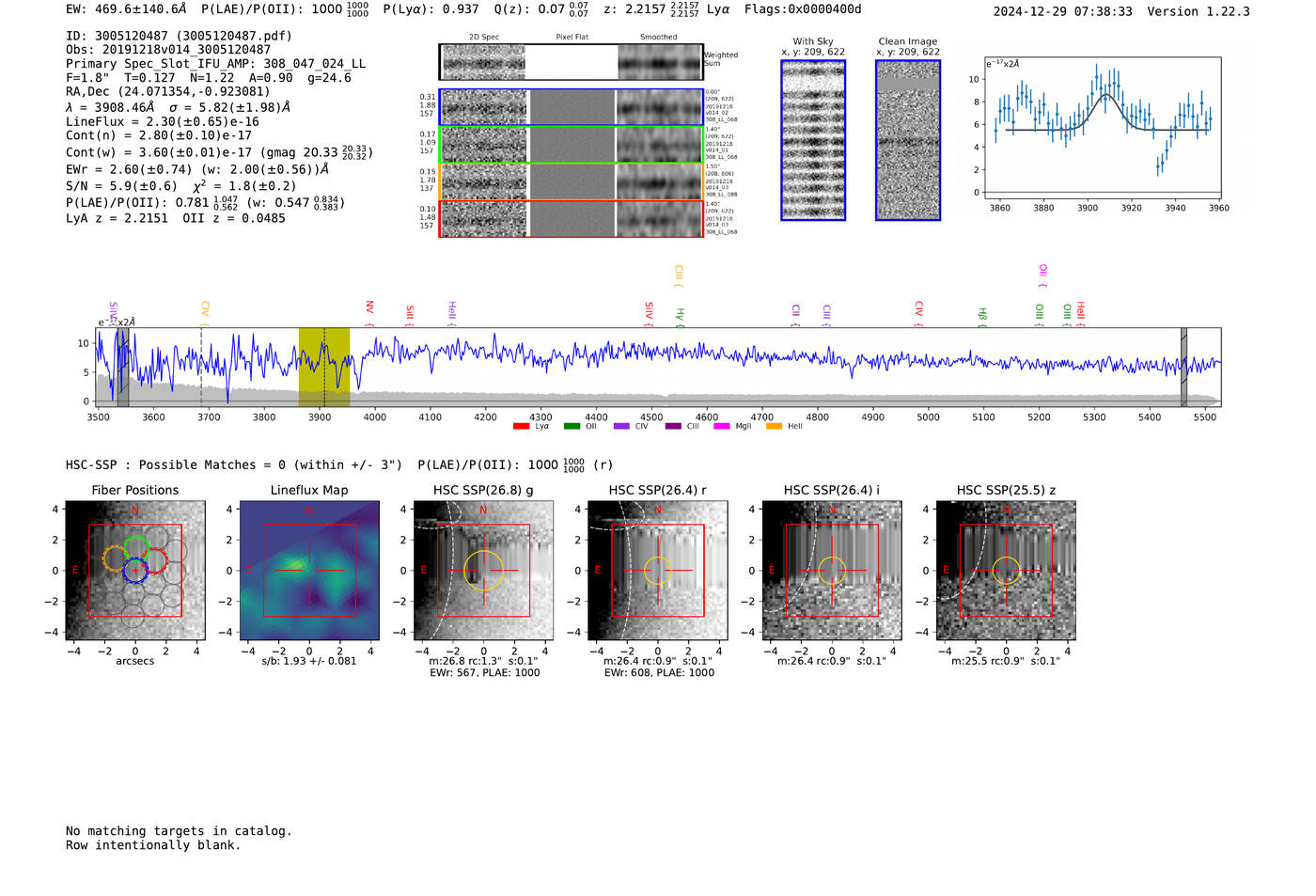Click the Primary Spec_Slot_IFU_AMP line
This screenshot has width=1316, height=896.
(215, 64)
